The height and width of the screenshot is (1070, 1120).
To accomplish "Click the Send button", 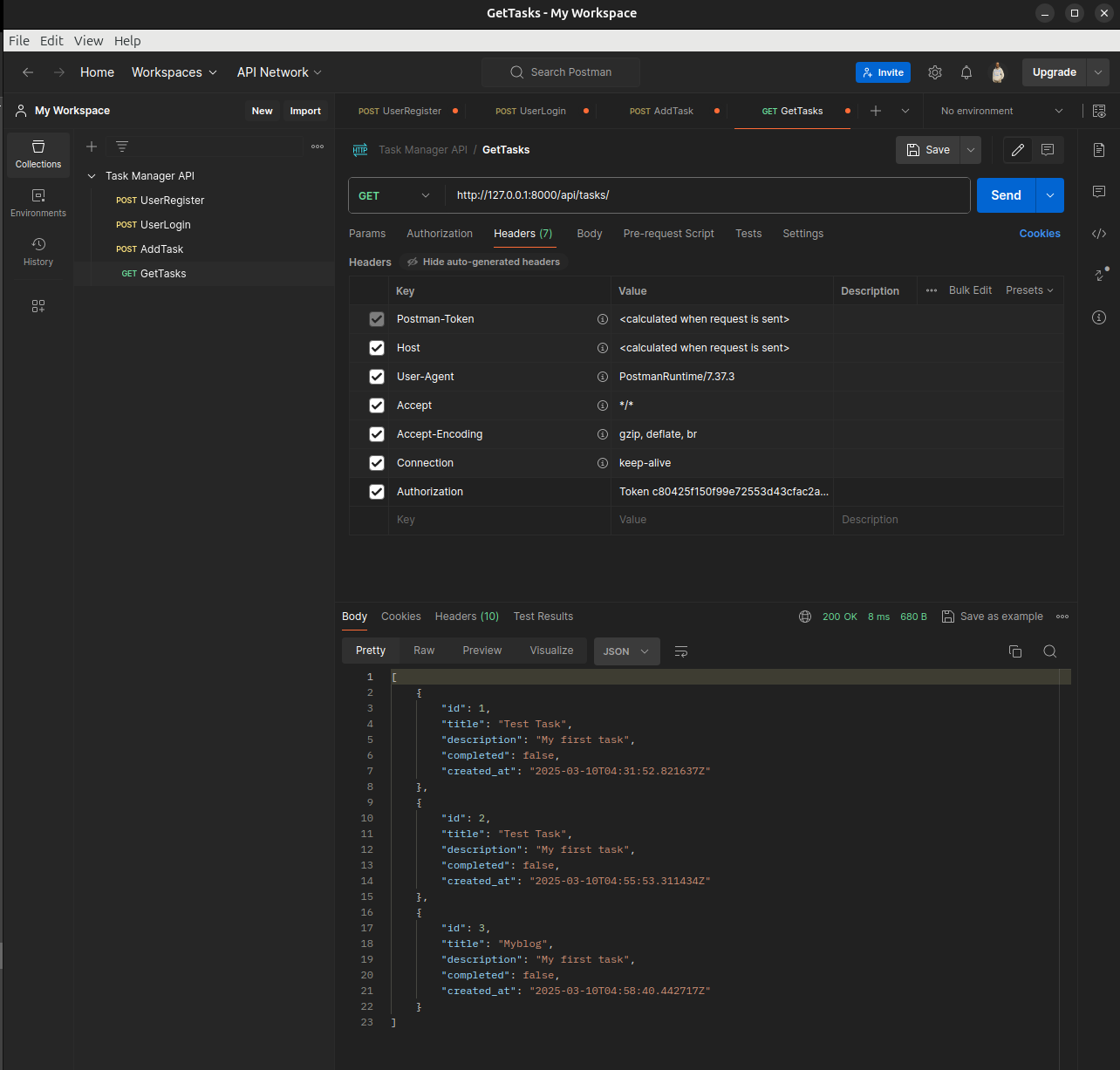I will click(x=1006, y=195).
